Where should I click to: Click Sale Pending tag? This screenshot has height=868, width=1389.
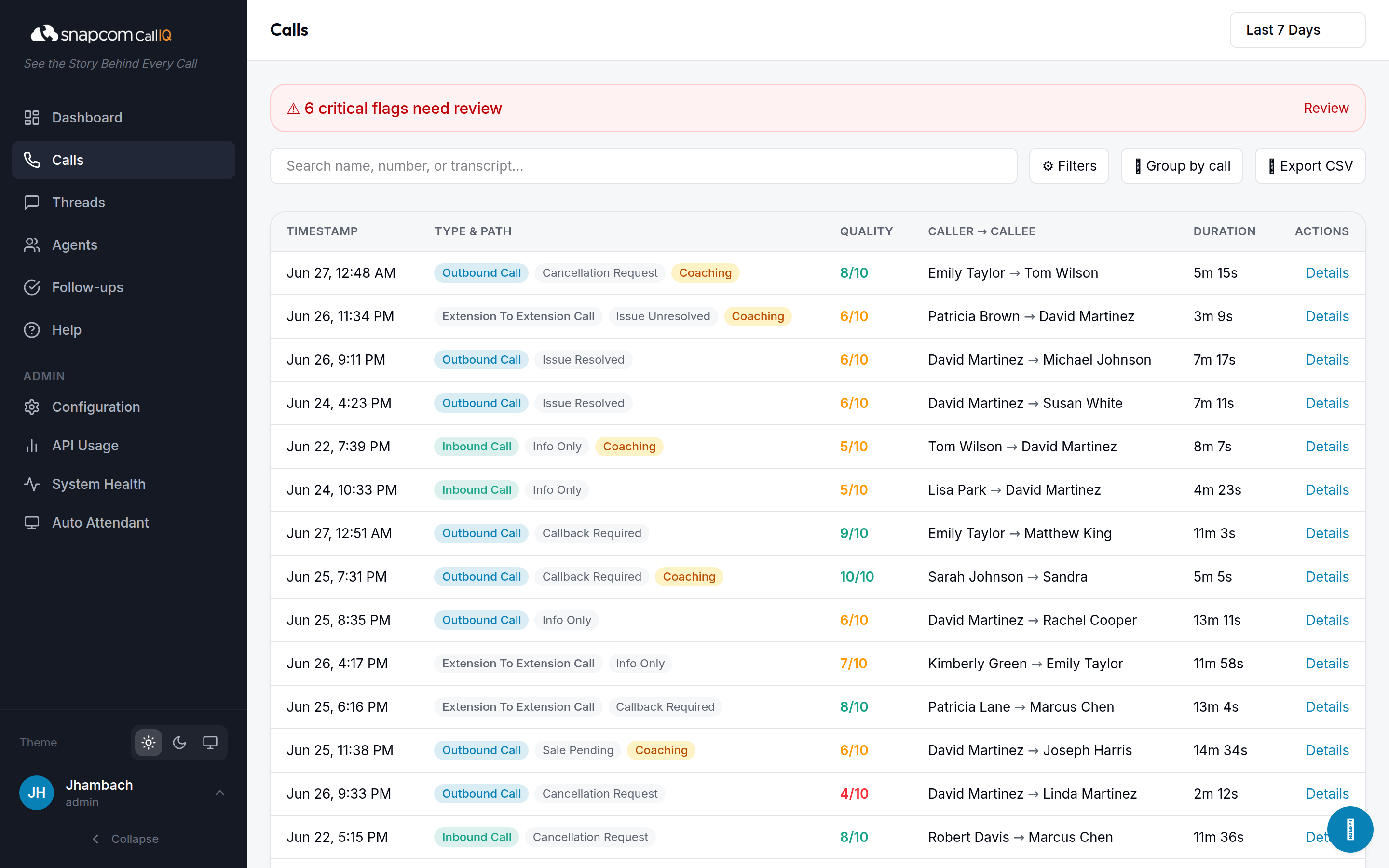pyautogui.click(x=577, y=750)
